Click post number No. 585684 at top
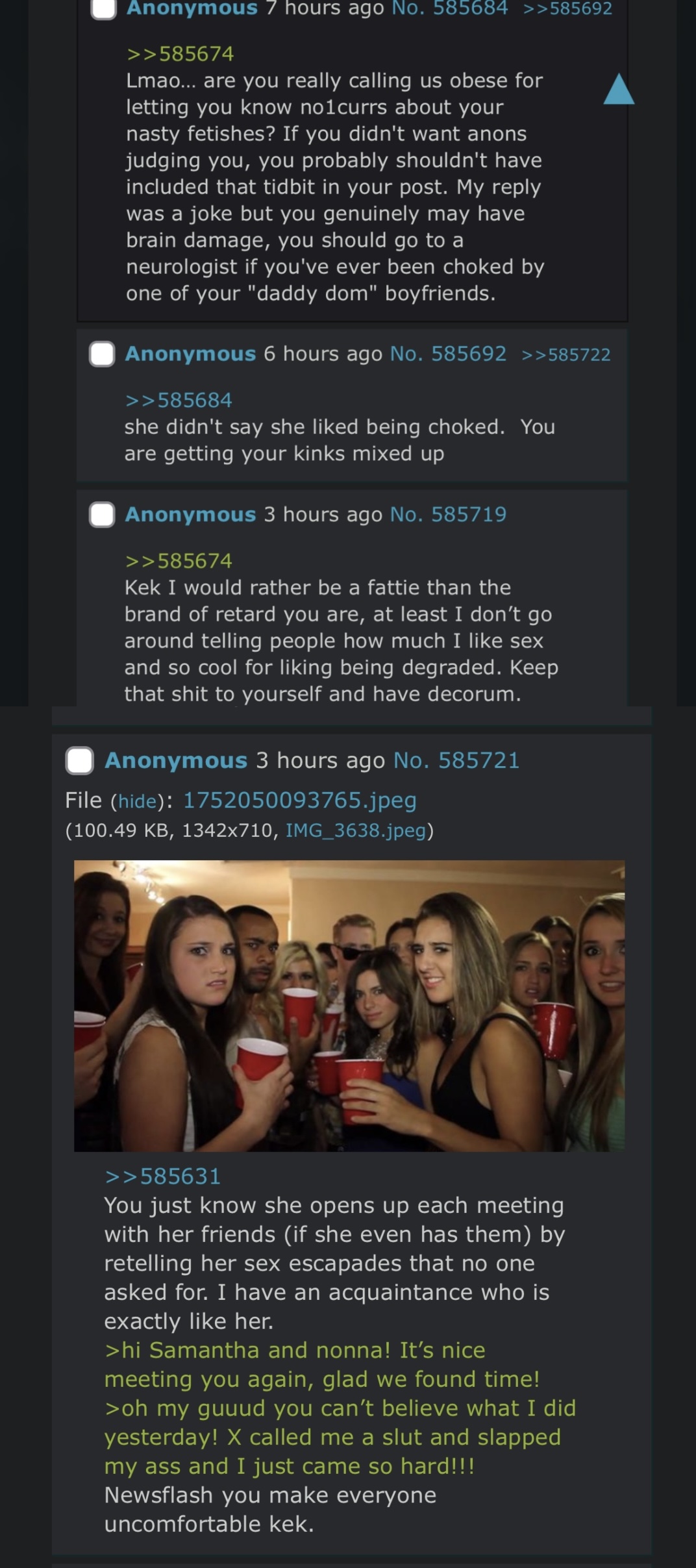This screenshot has width=696, height=1568. [x=450, y=8]
